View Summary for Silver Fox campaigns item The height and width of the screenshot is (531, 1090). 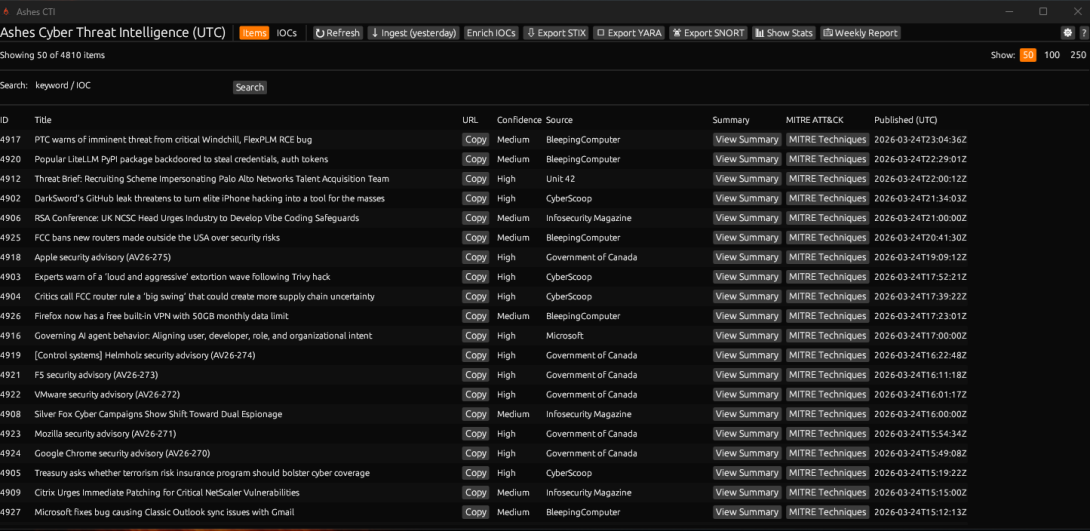click(747, 414)
